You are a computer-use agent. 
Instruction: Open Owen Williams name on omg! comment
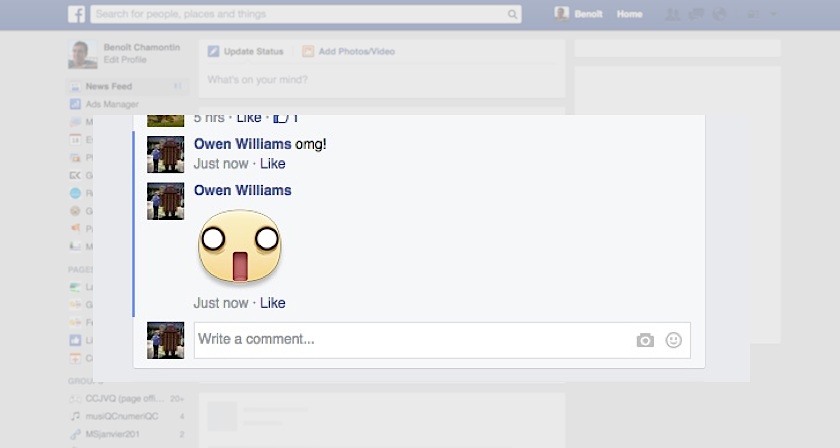pyautogui.click(x=243, y=144)
